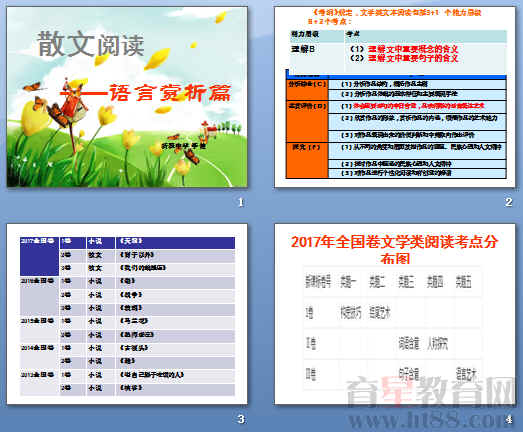Click the header row of slide 4 table
The width and height of the screenshot is (523, 432).
coord(392,282)
